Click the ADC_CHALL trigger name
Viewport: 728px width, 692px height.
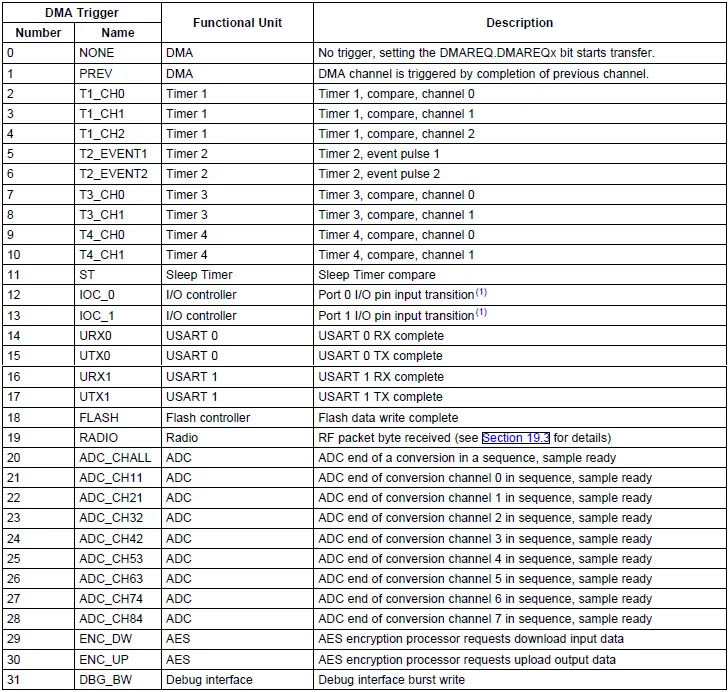(x=115, y=457)
